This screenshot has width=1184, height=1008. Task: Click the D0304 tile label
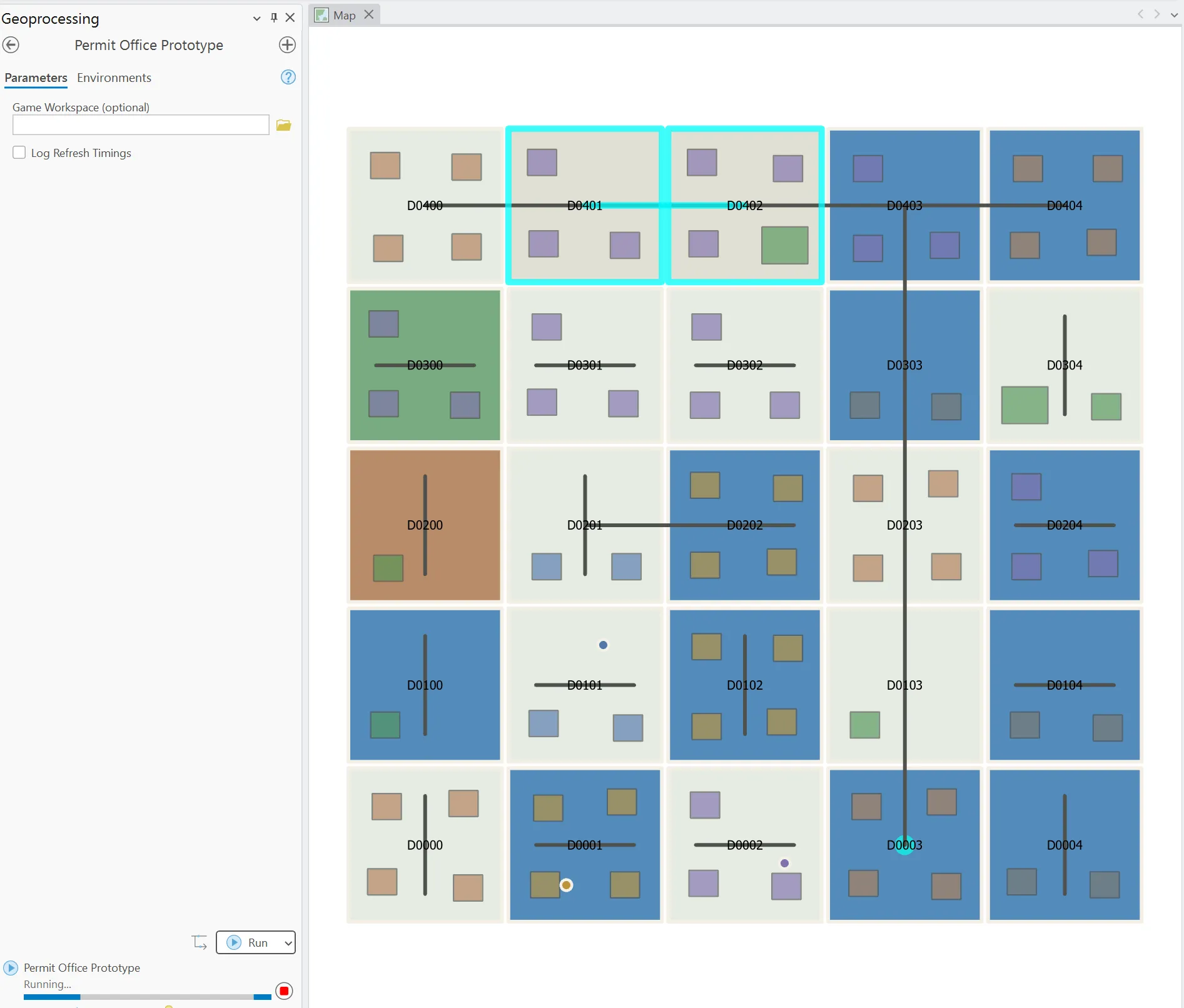click(x=1065, y=365)
